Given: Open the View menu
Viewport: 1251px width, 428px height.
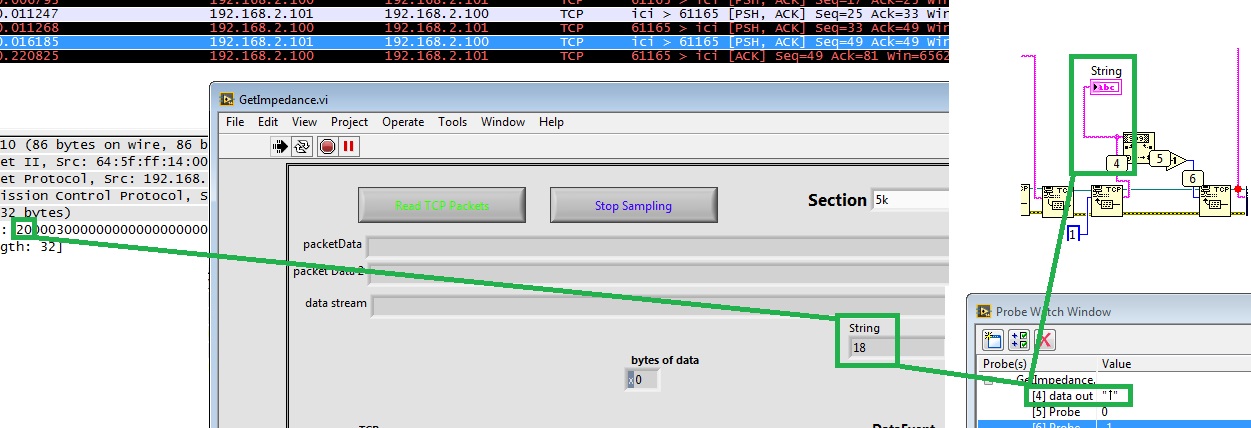Looking at the screenshot, I should point(304,122).
